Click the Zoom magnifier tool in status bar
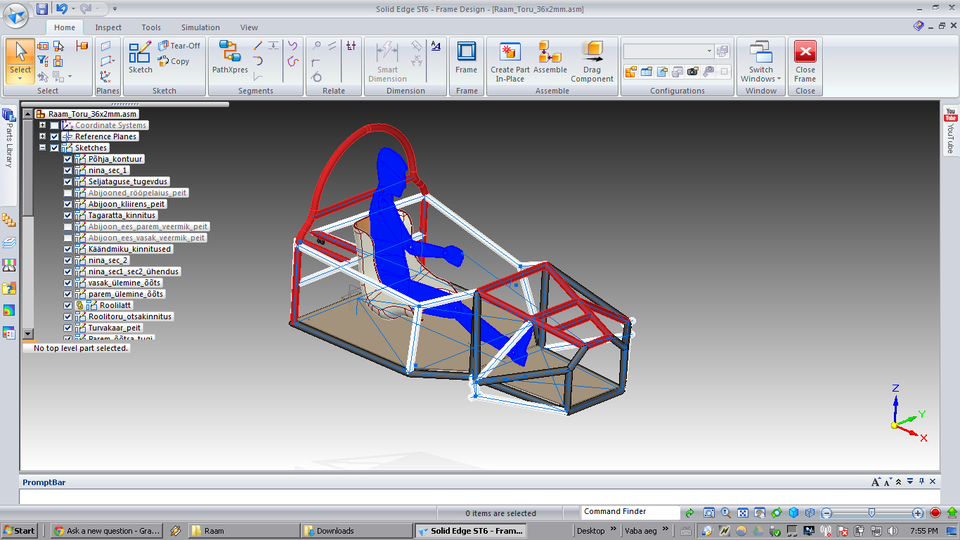The image size is (960, 540). tap(726, 513)
